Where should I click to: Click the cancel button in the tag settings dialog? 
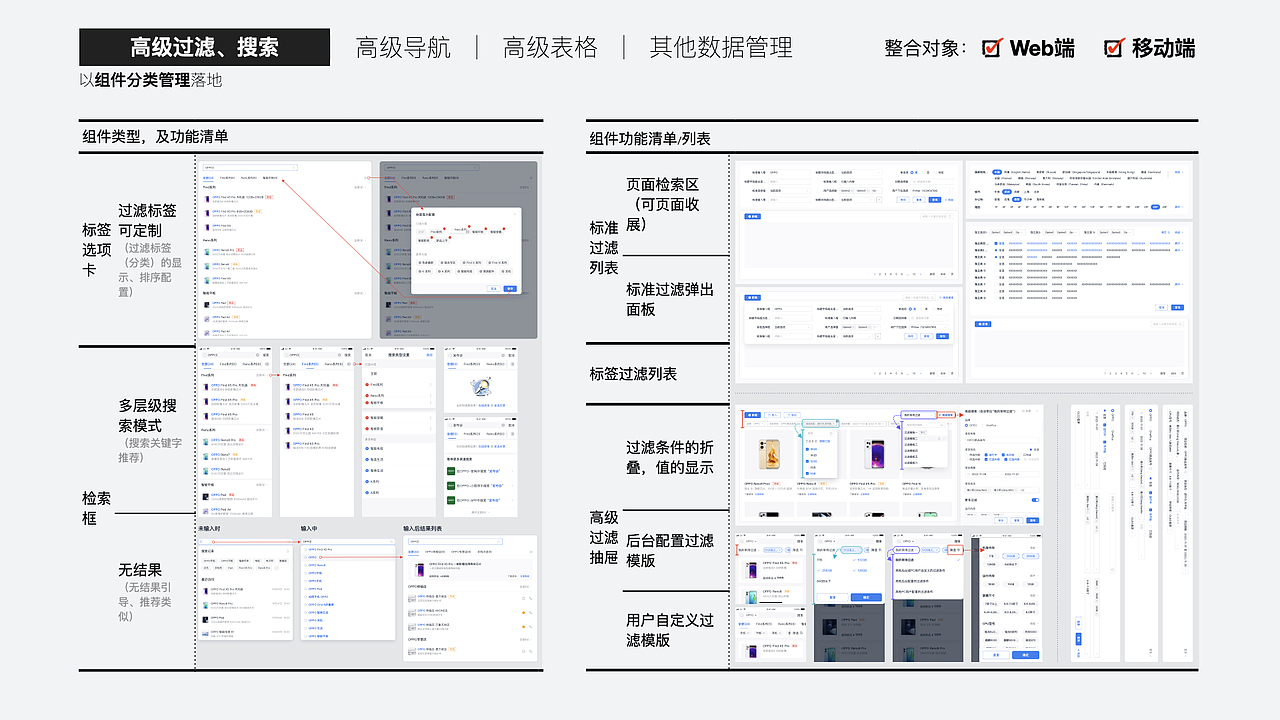493,288
